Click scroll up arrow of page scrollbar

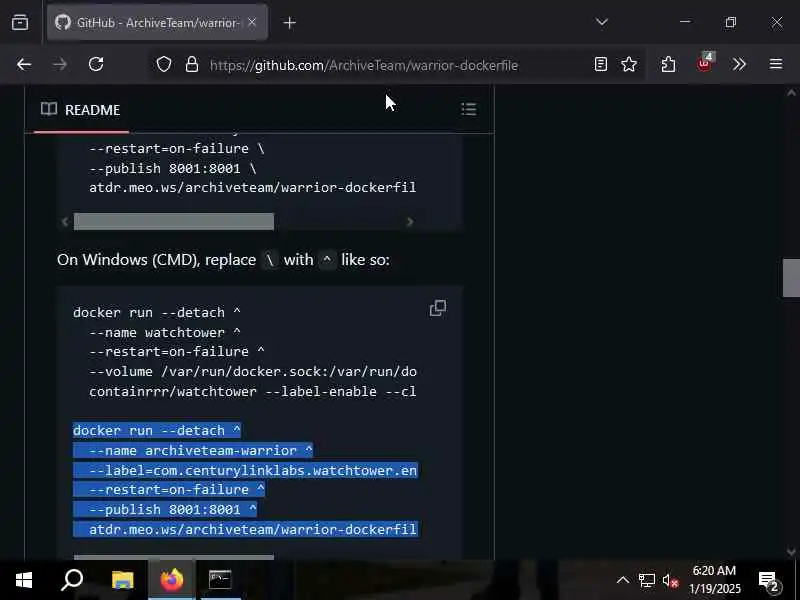pyautogui.click(x=791, y=93)
